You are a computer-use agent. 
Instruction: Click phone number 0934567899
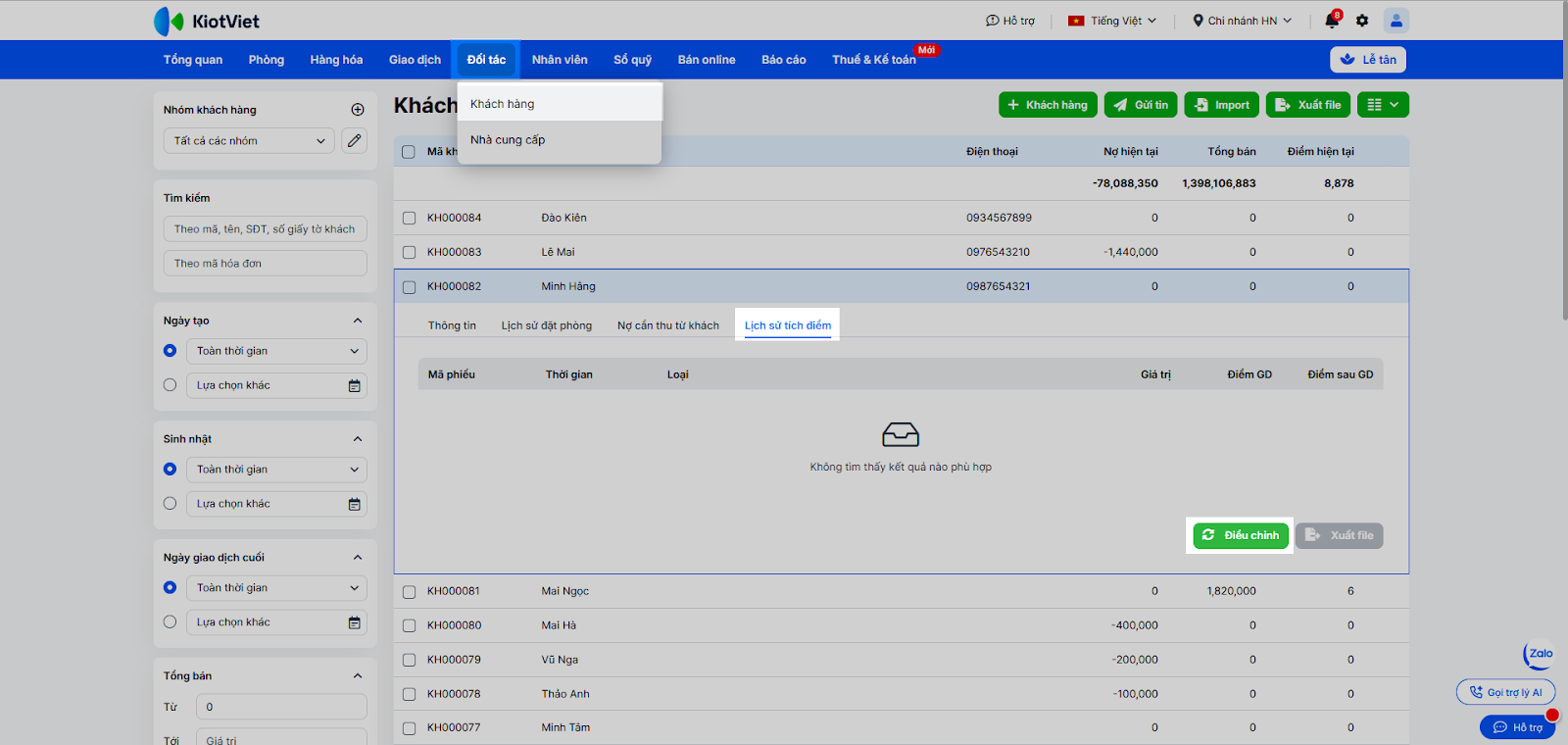(999, 218)
